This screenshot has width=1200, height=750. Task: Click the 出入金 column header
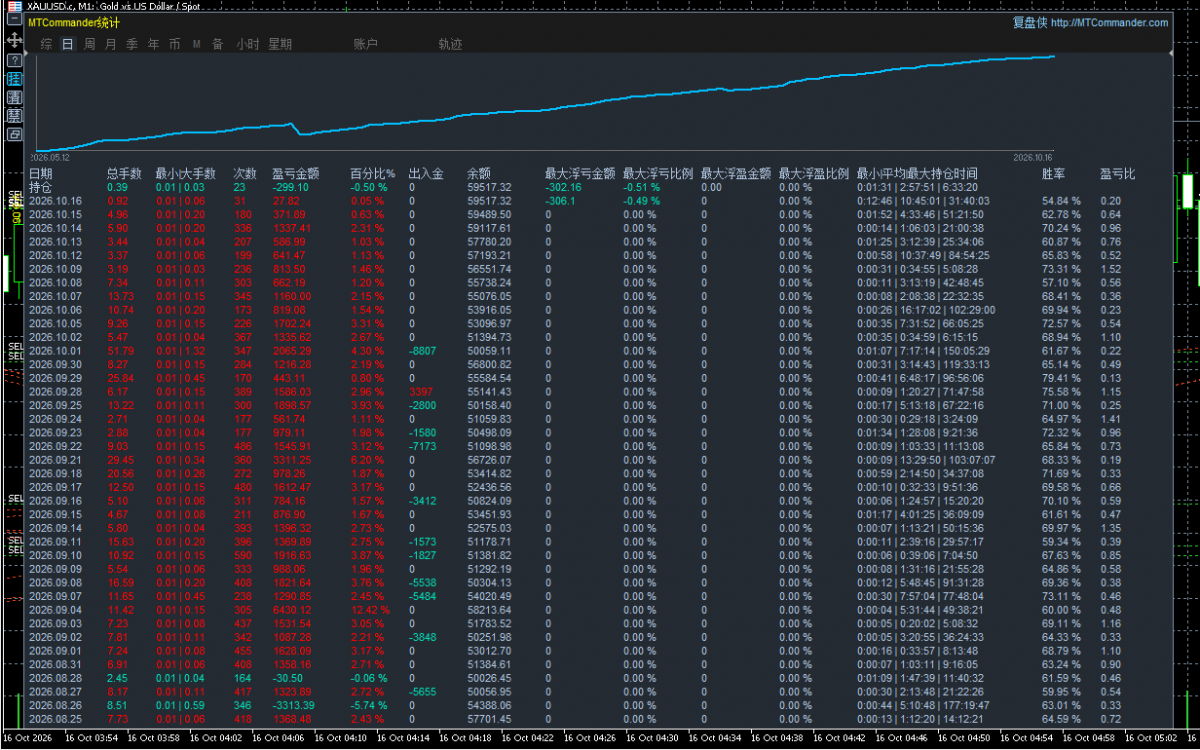pyautogui.click(x=426, y=174)
